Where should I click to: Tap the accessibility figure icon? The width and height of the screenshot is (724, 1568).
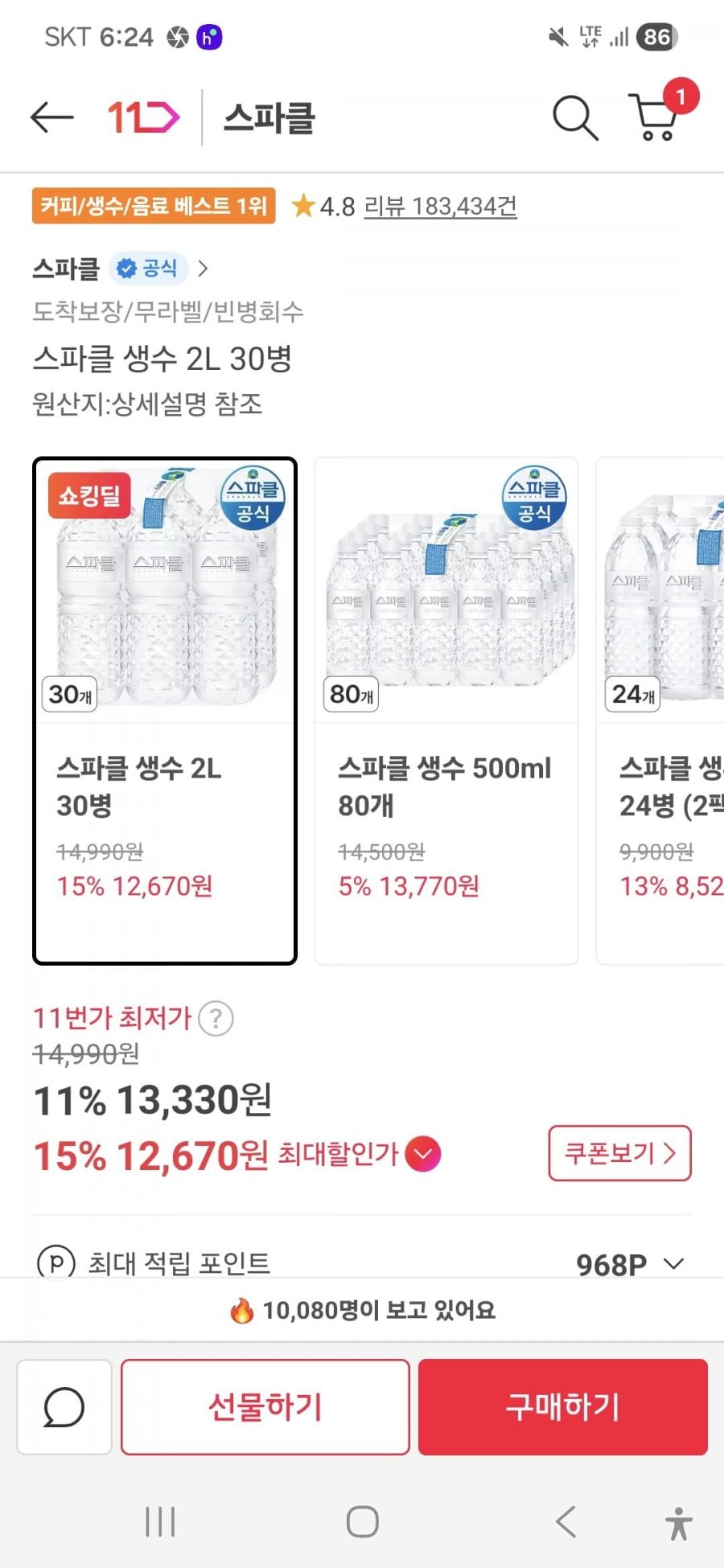tap(678, 1522)
